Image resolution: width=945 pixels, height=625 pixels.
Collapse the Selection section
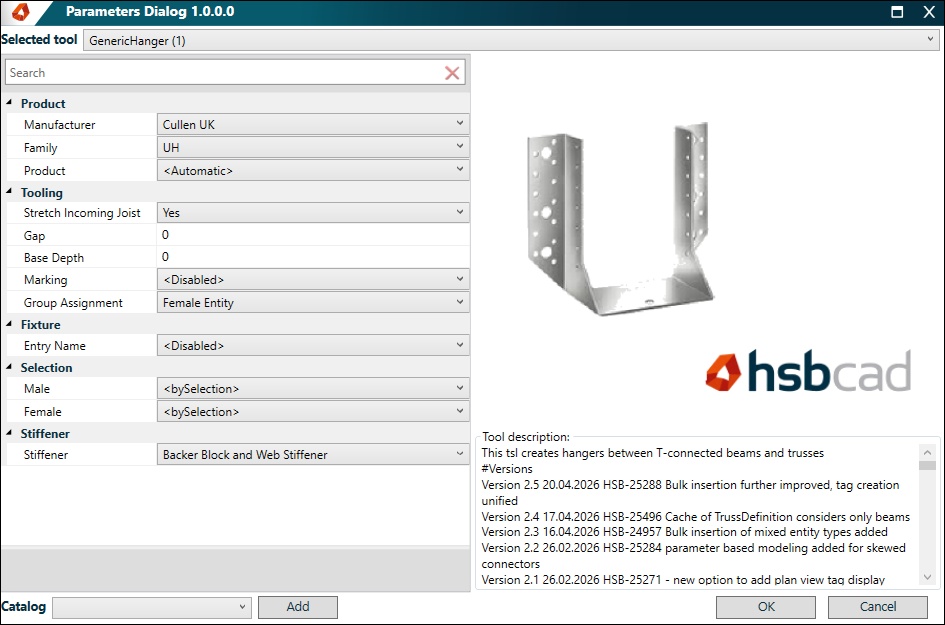point(10,367)
